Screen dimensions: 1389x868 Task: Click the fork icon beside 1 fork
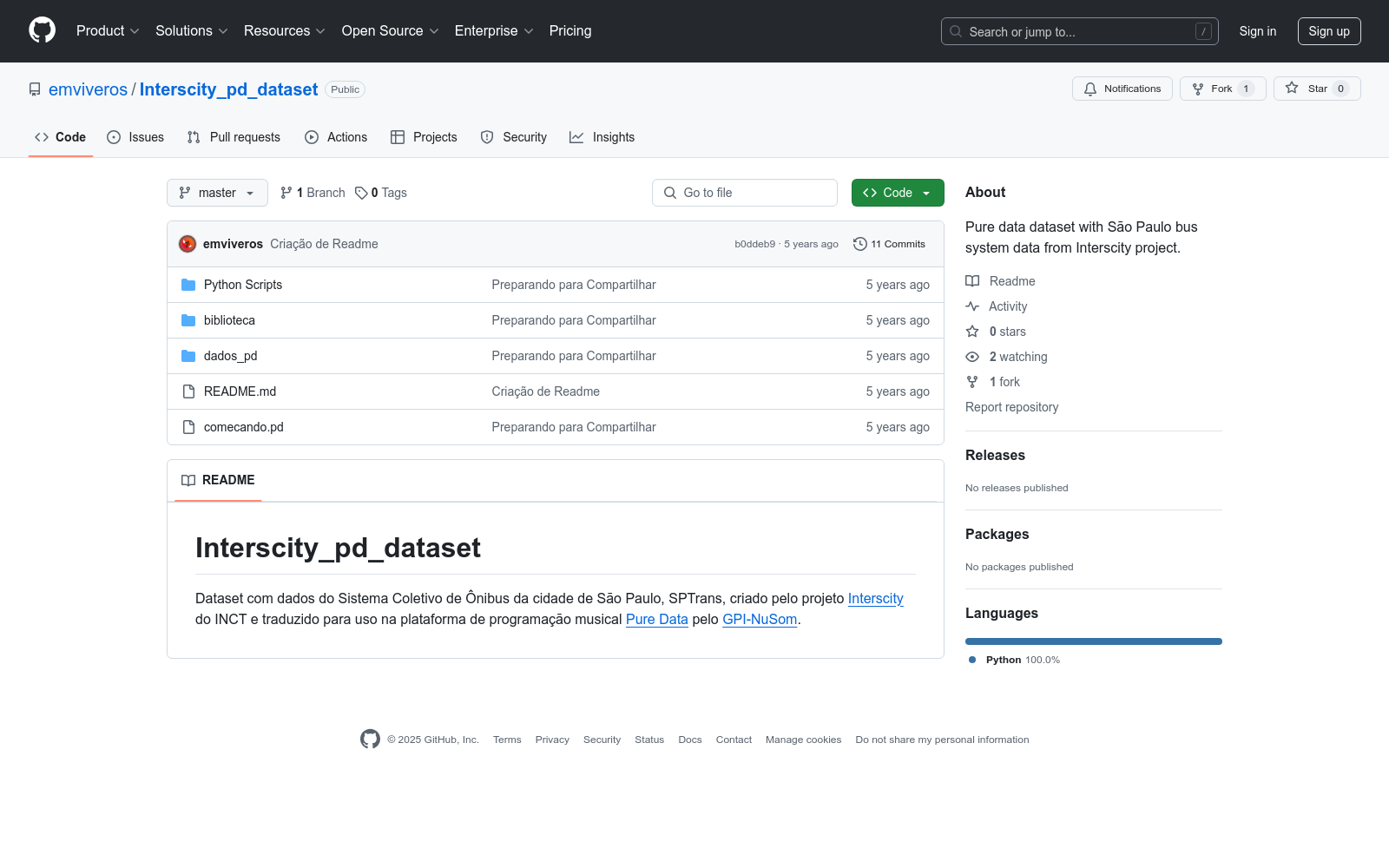pos(972,382)
